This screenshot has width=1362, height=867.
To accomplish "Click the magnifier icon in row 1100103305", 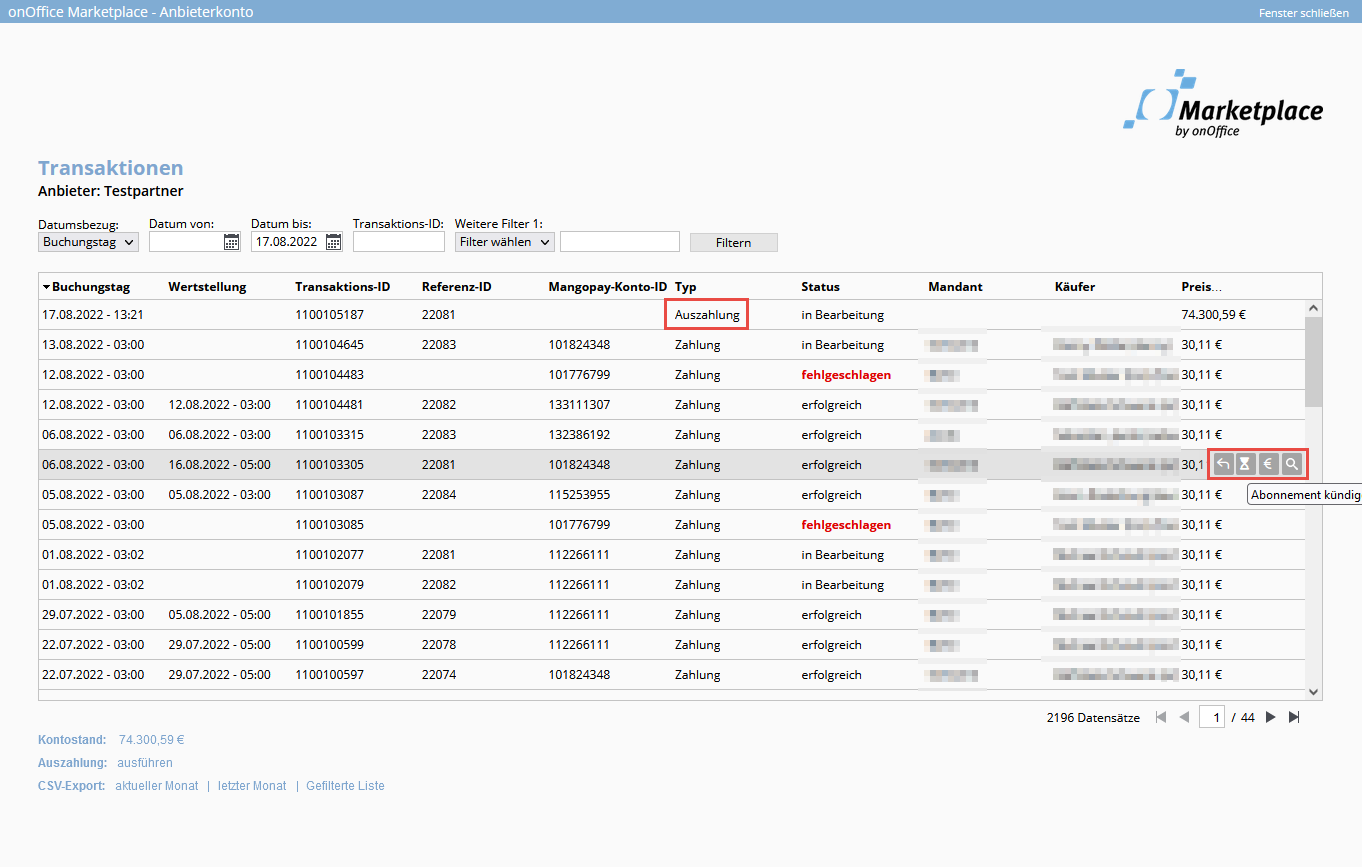I will coord(1292,464).
